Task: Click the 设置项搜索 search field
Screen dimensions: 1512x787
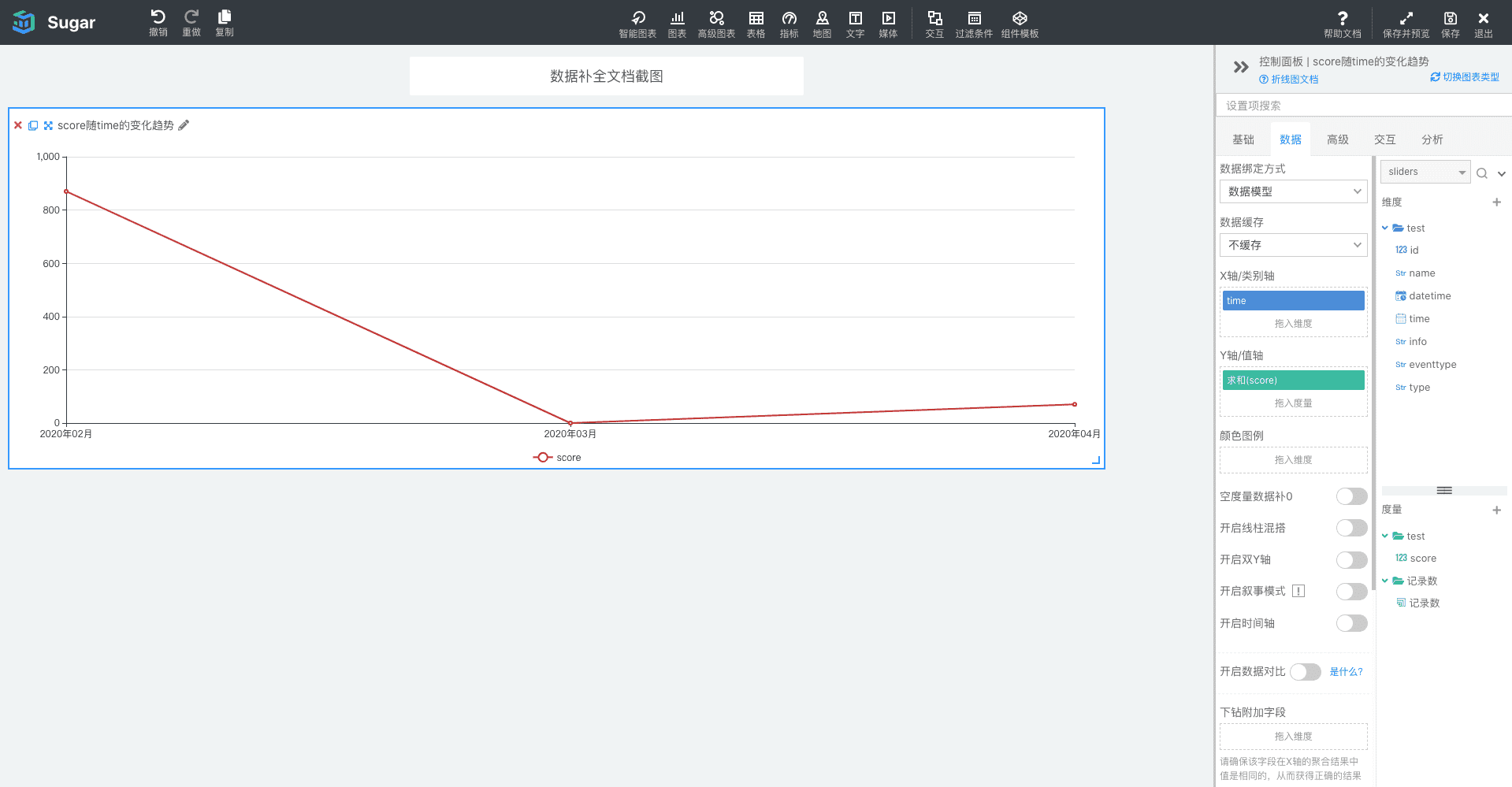Action: pos(1363,106)
